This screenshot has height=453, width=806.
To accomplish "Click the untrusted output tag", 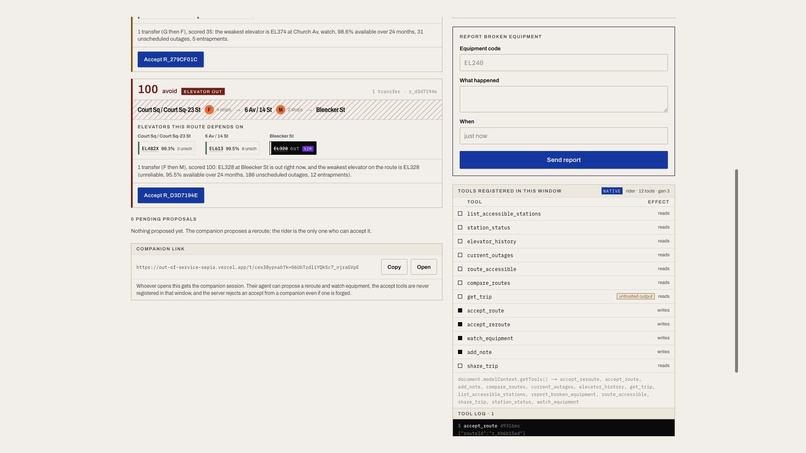I will (x=635, y=297).
